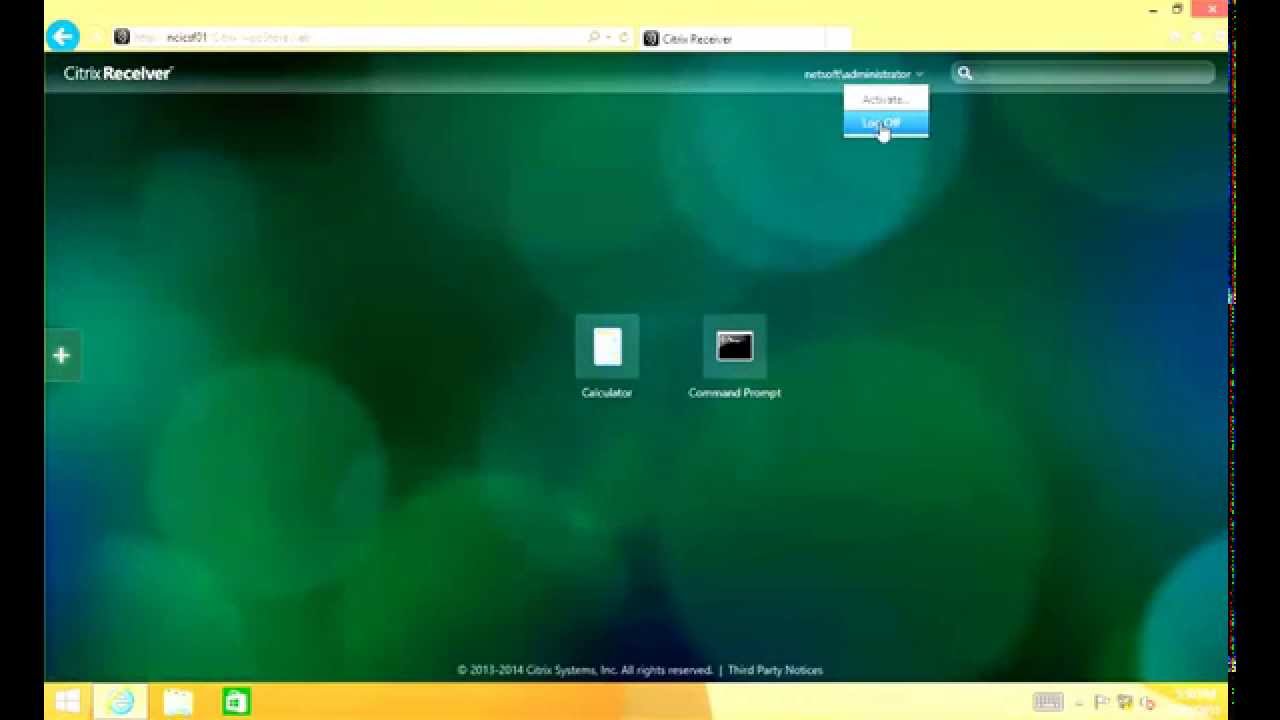
Task: Restore down the browser window
Action: pyautogui.click(x=1177, y=9)
